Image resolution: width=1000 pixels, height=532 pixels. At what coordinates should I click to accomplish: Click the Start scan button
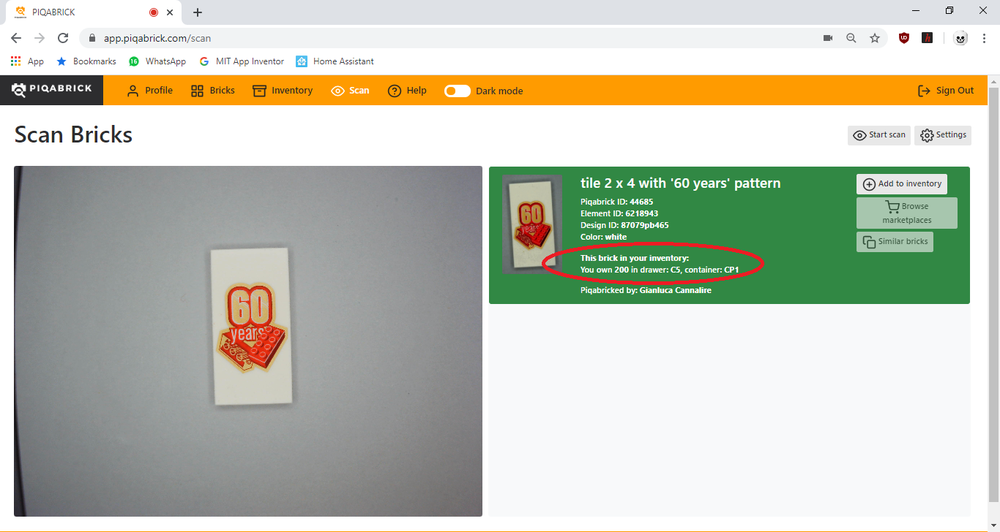pyautogui.click(x=879, y=135)
